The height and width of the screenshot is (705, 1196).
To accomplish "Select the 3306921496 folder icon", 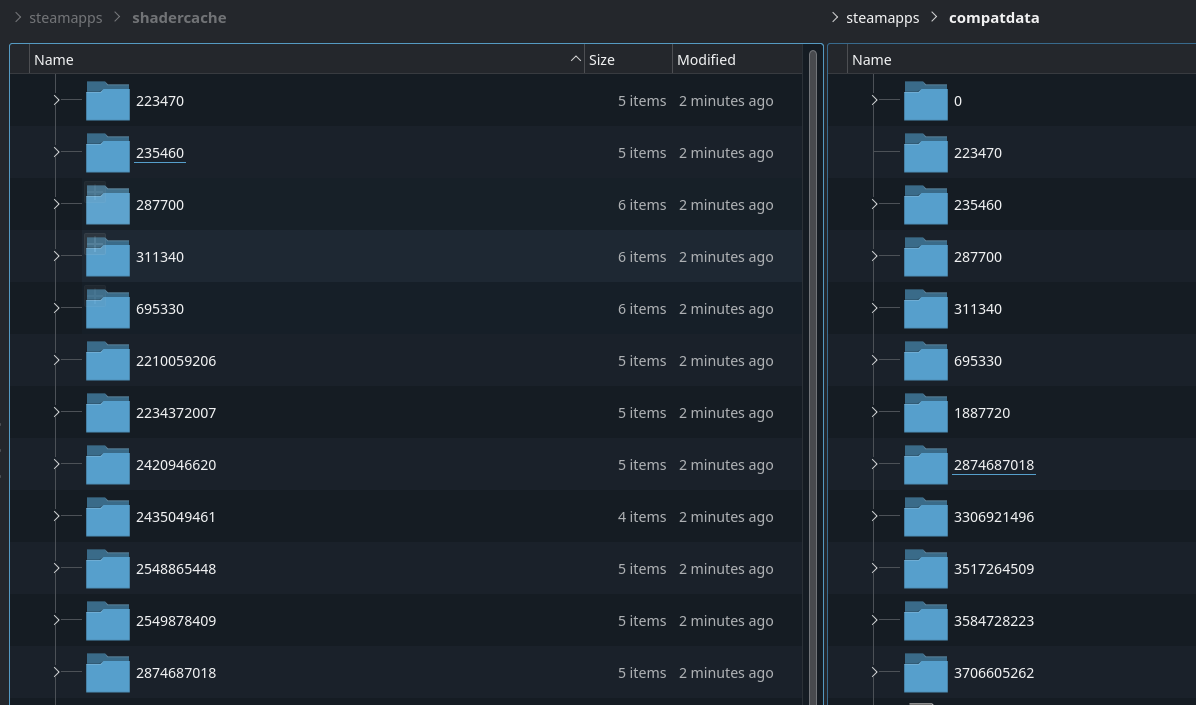I will tap(925, 516).
